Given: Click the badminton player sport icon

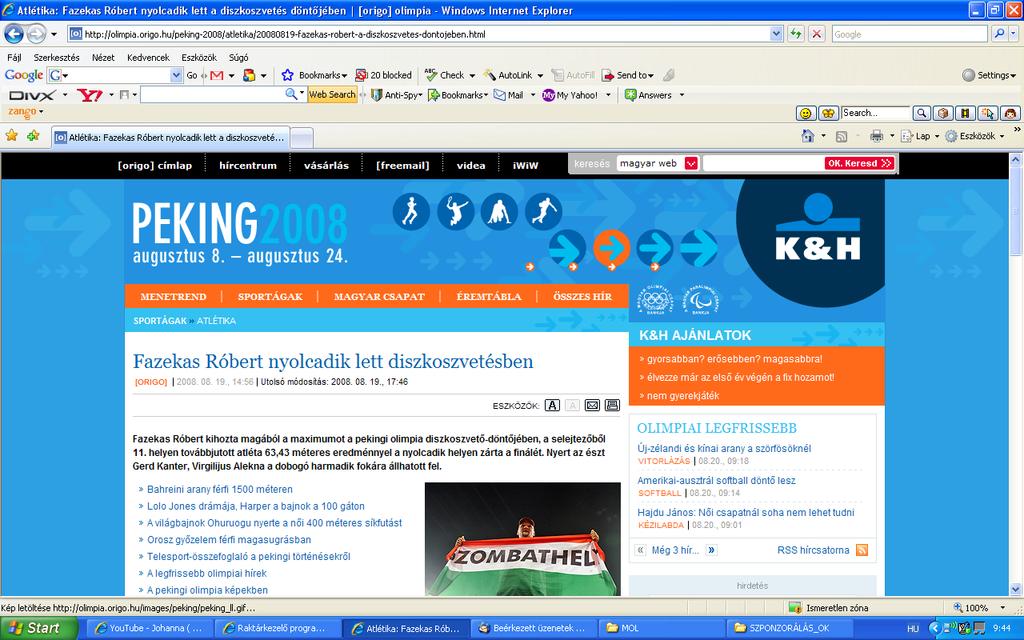Looking at the screenshot, I should click(x=455, y=212).
